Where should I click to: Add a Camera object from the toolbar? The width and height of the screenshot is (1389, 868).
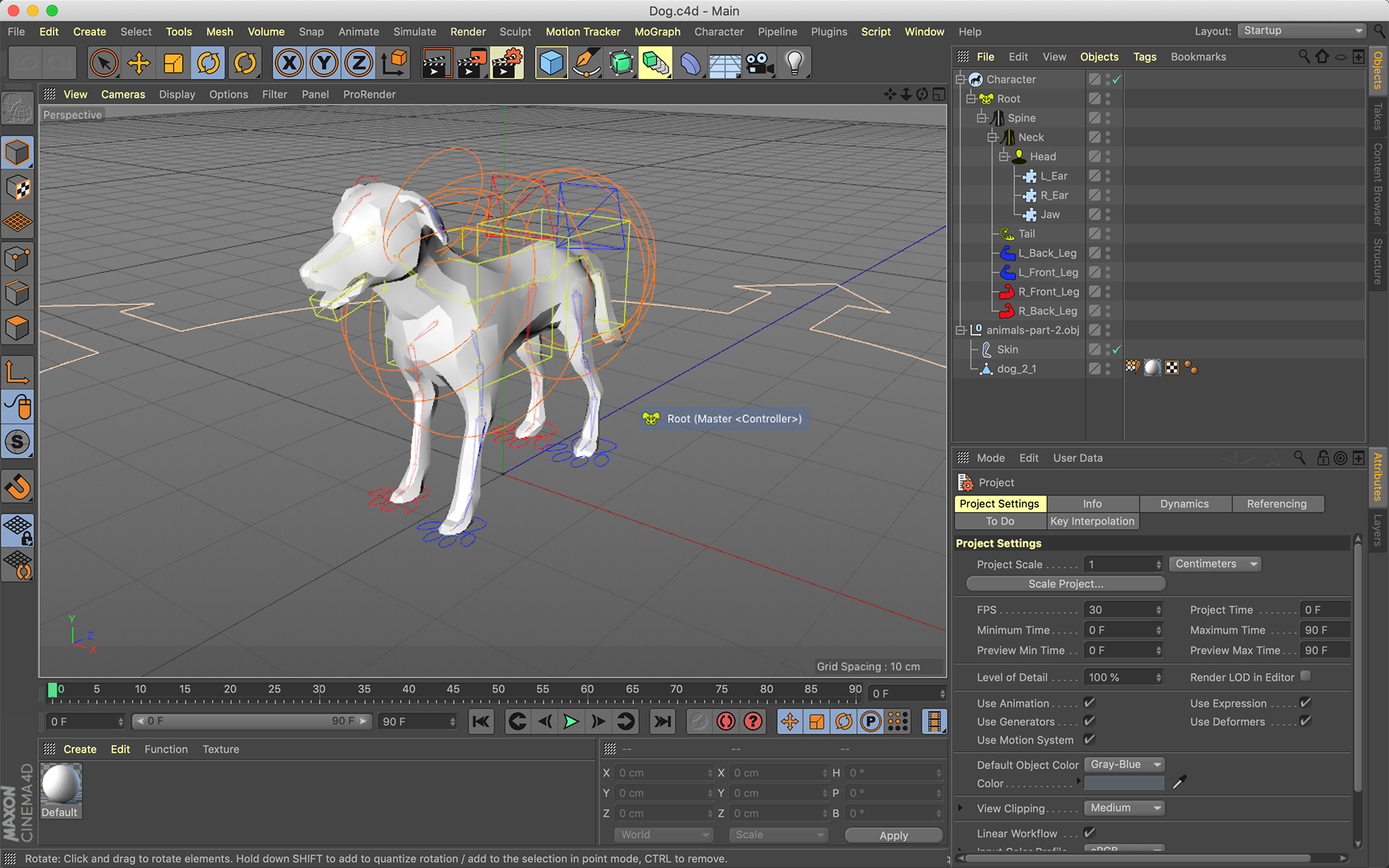(760, 63)
